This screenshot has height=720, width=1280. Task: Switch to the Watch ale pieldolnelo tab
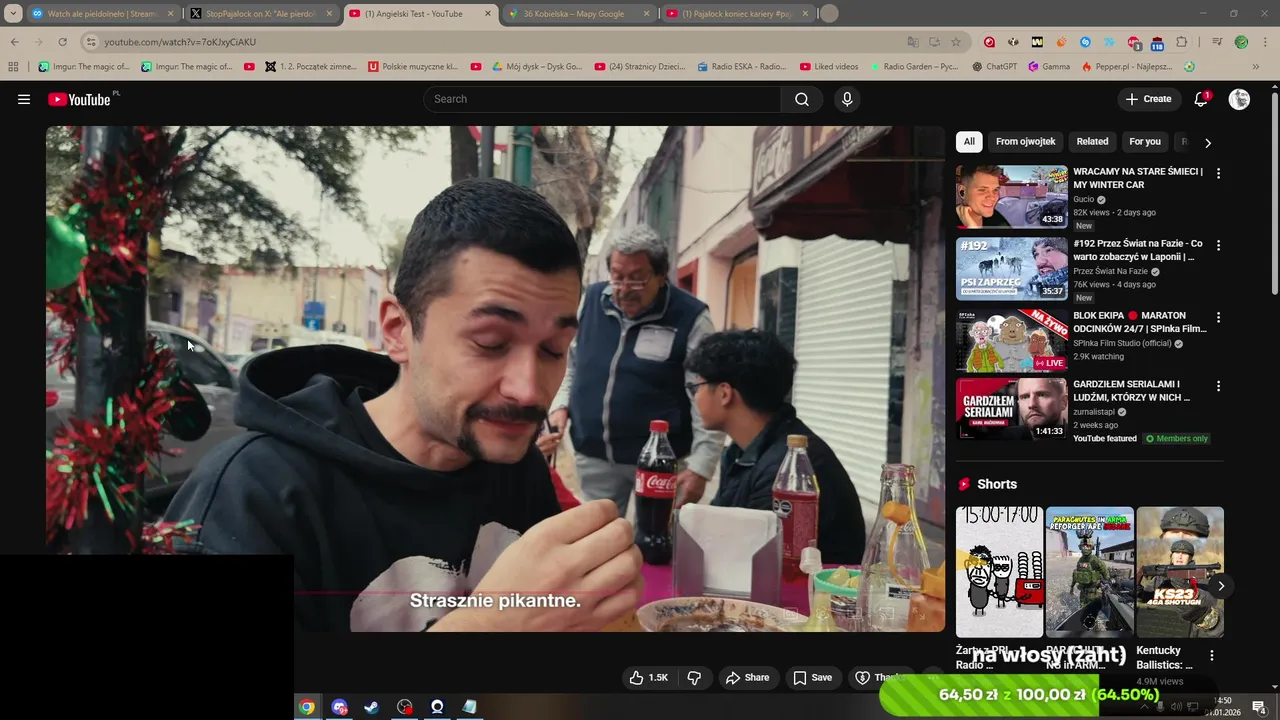101,14
